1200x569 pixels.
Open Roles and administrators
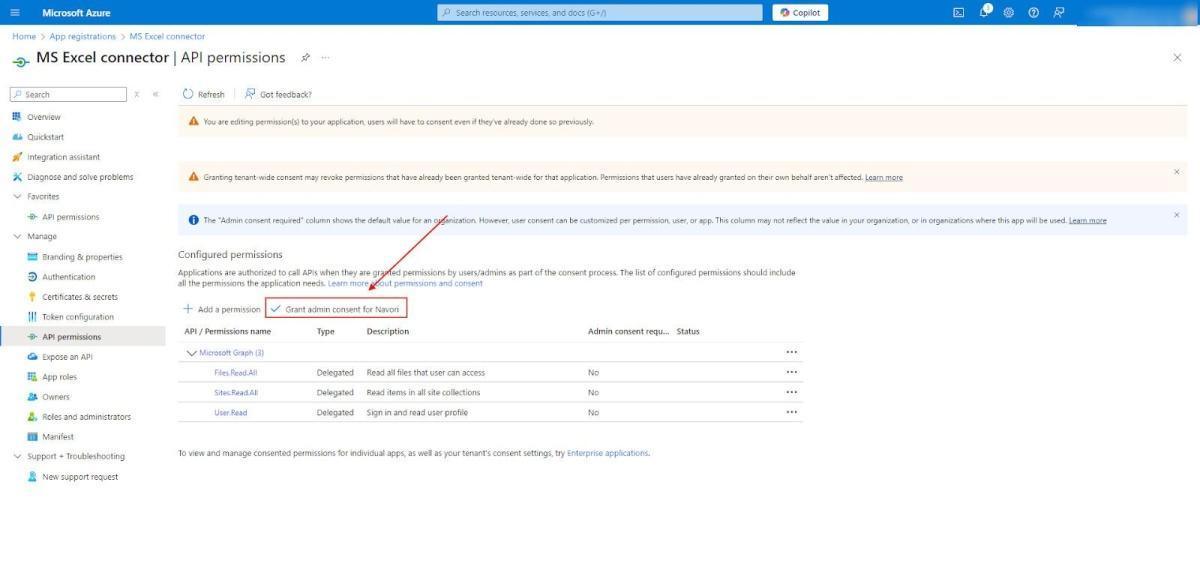point(86,417)
